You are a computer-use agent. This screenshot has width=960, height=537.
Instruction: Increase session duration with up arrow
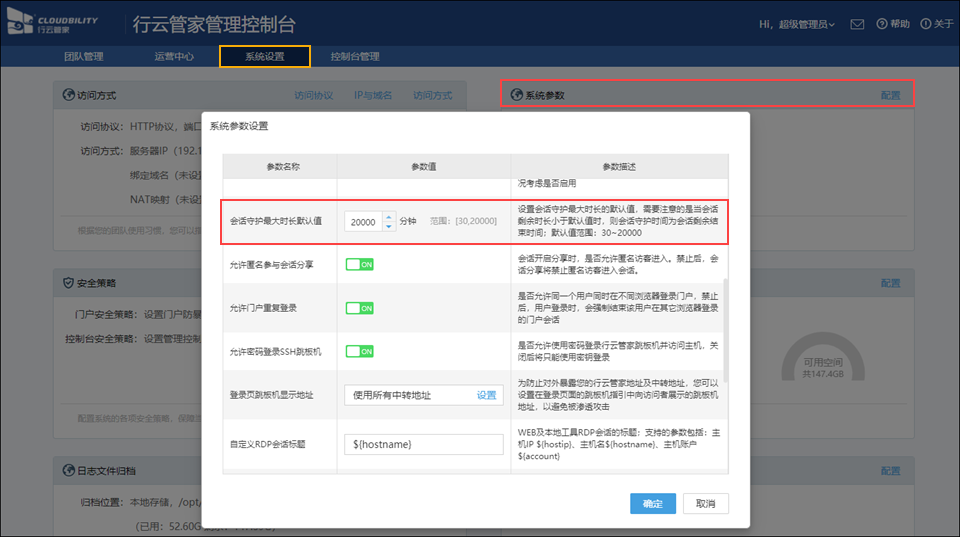389,216
